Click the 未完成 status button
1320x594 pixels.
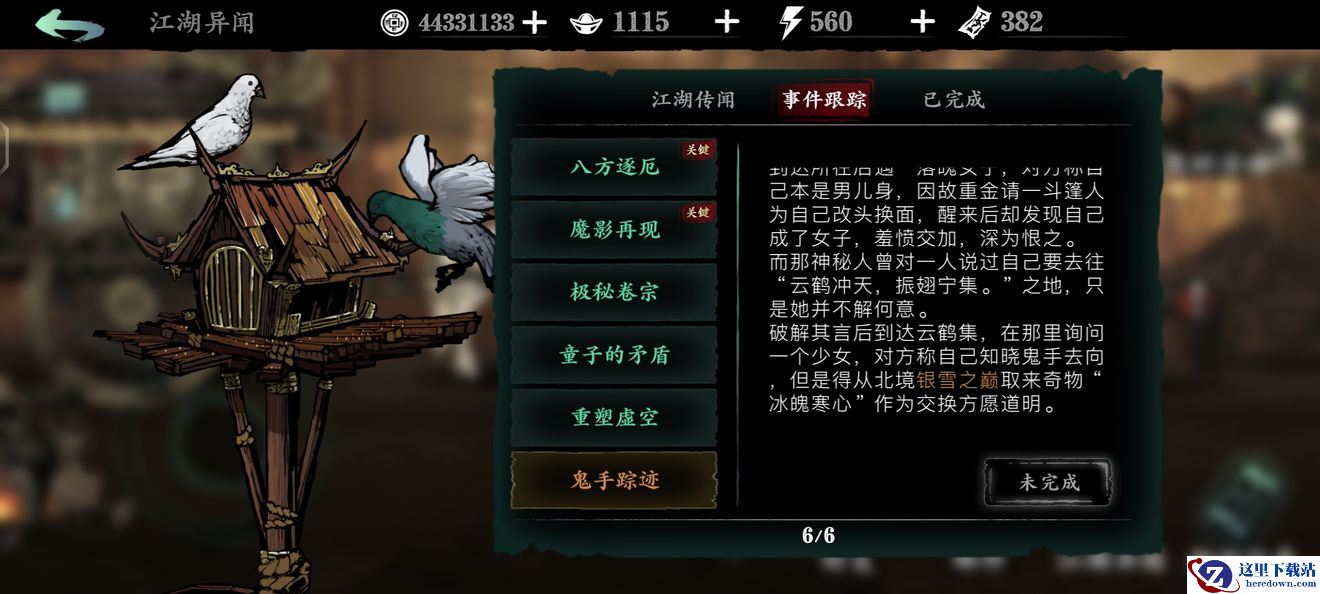(1048, 482)
